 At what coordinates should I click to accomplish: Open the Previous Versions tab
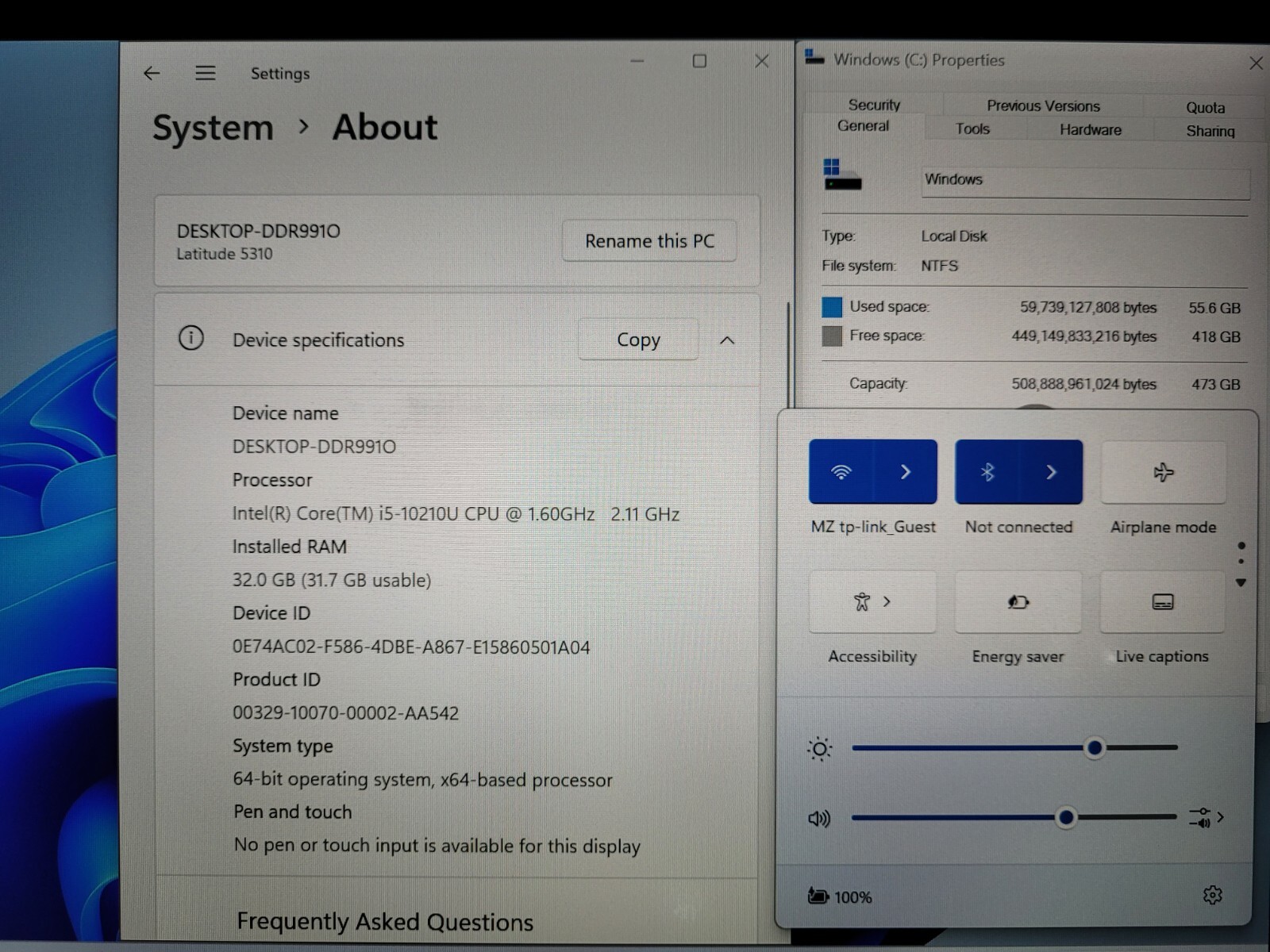coord(1043,106)
